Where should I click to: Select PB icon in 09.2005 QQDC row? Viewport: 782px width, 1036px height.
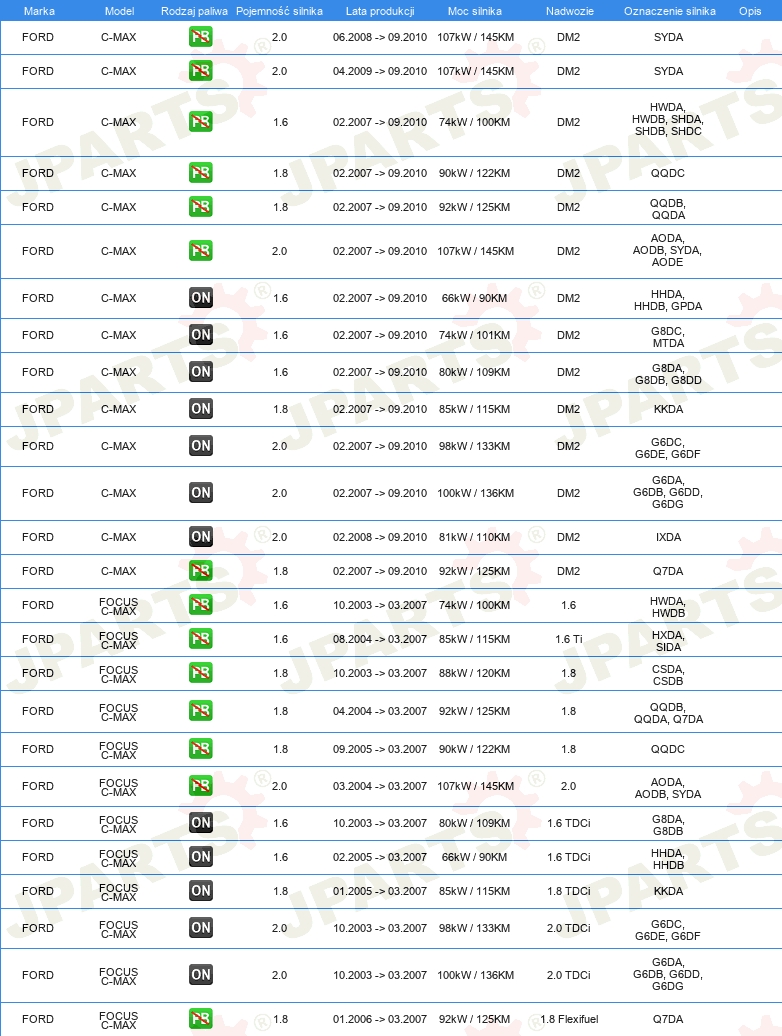click(201, 749)
